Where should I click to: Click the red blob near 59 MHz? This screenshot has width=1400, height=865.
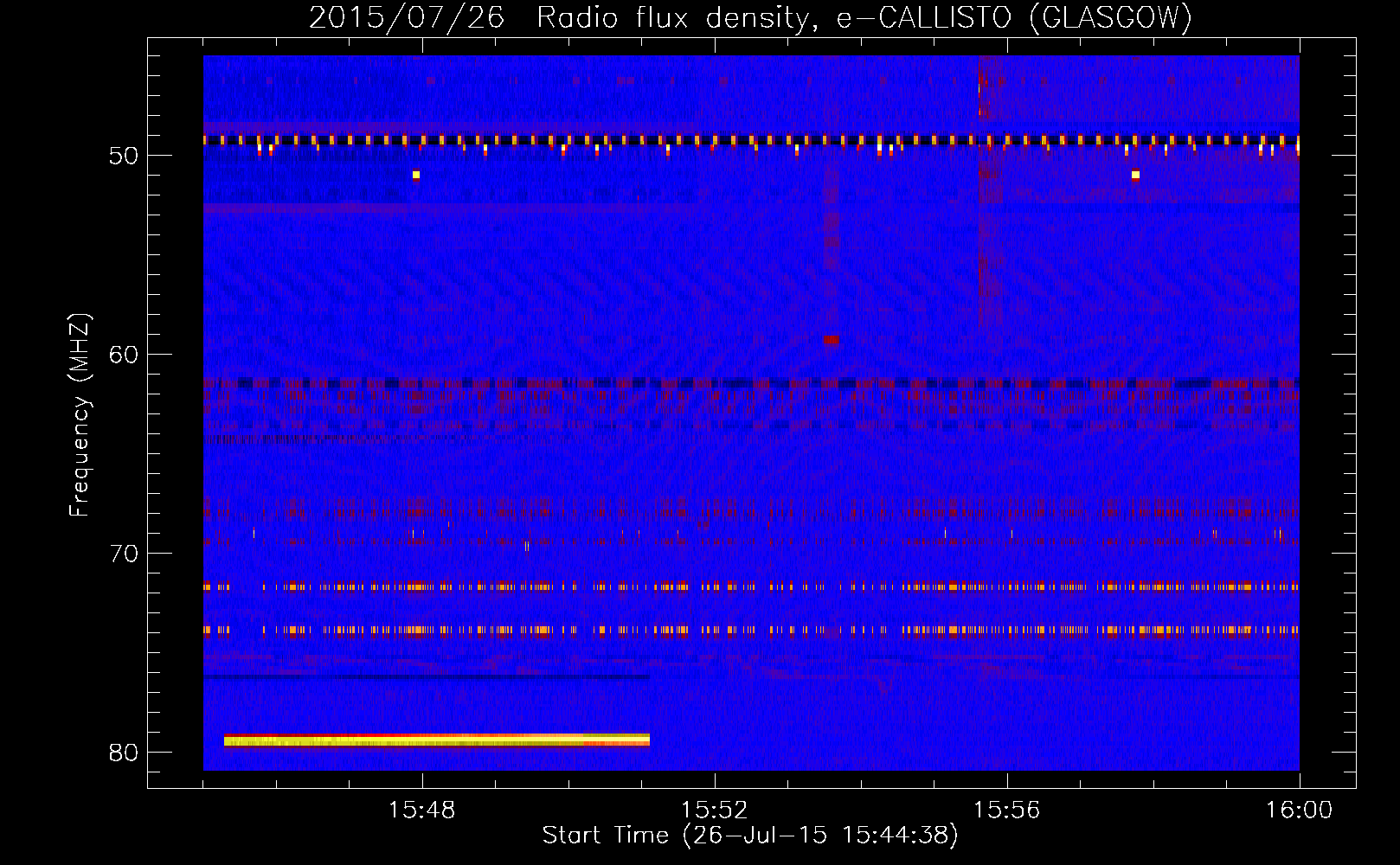coord(832,340)
